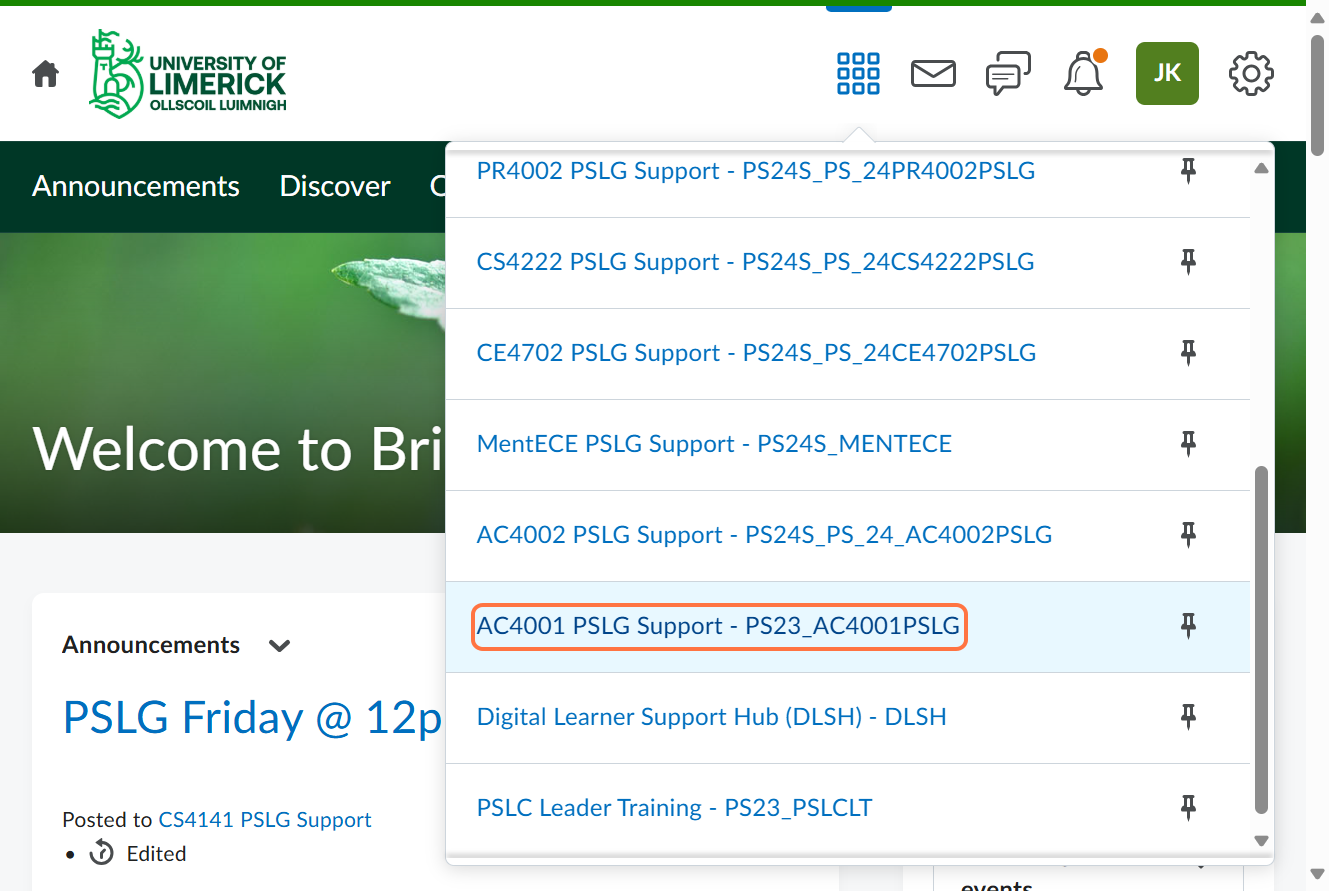Pin the Digital Learner Support Hub course
Viewport: 1329px width, 891px height.
pyautogui.click(x=1188, y=717)
